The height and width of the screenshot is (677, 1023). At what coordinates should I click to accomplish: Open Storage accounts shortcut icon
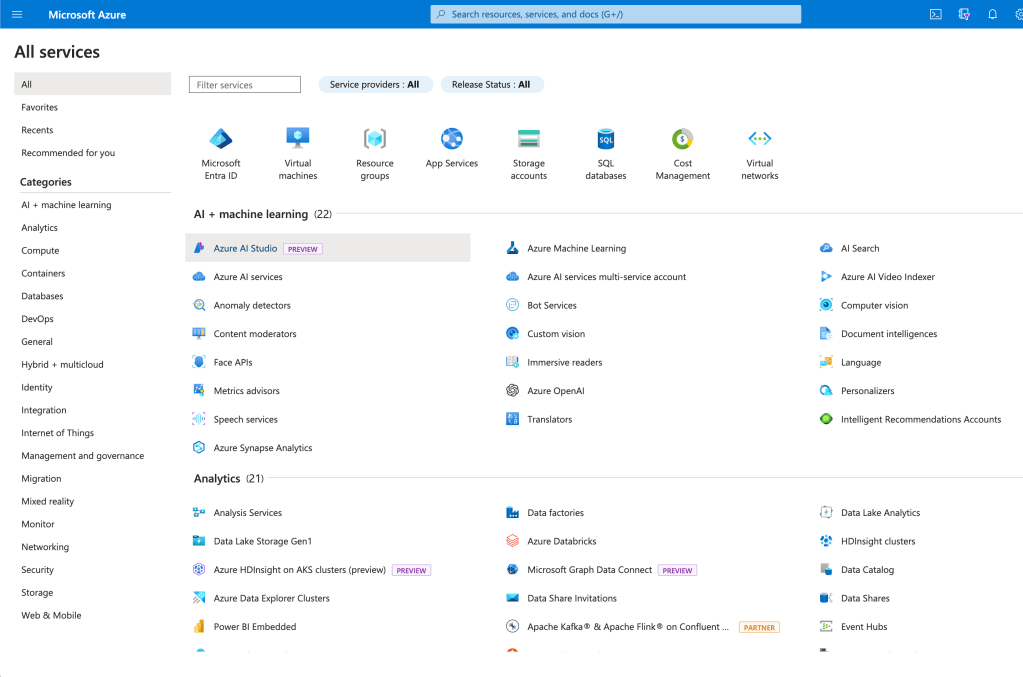click(x=528, y=138)
